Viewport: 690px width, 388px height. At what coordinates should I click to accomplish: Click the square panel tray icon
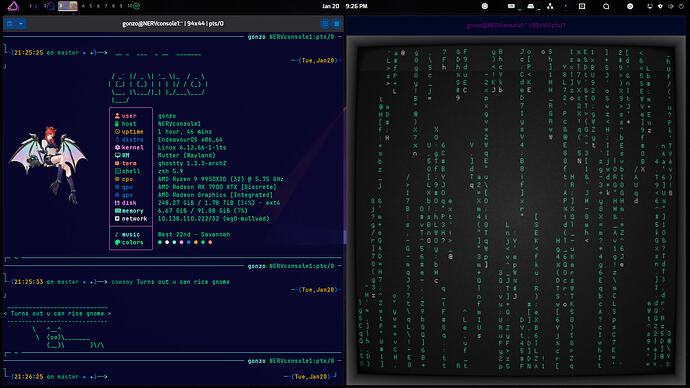(582, 6)
